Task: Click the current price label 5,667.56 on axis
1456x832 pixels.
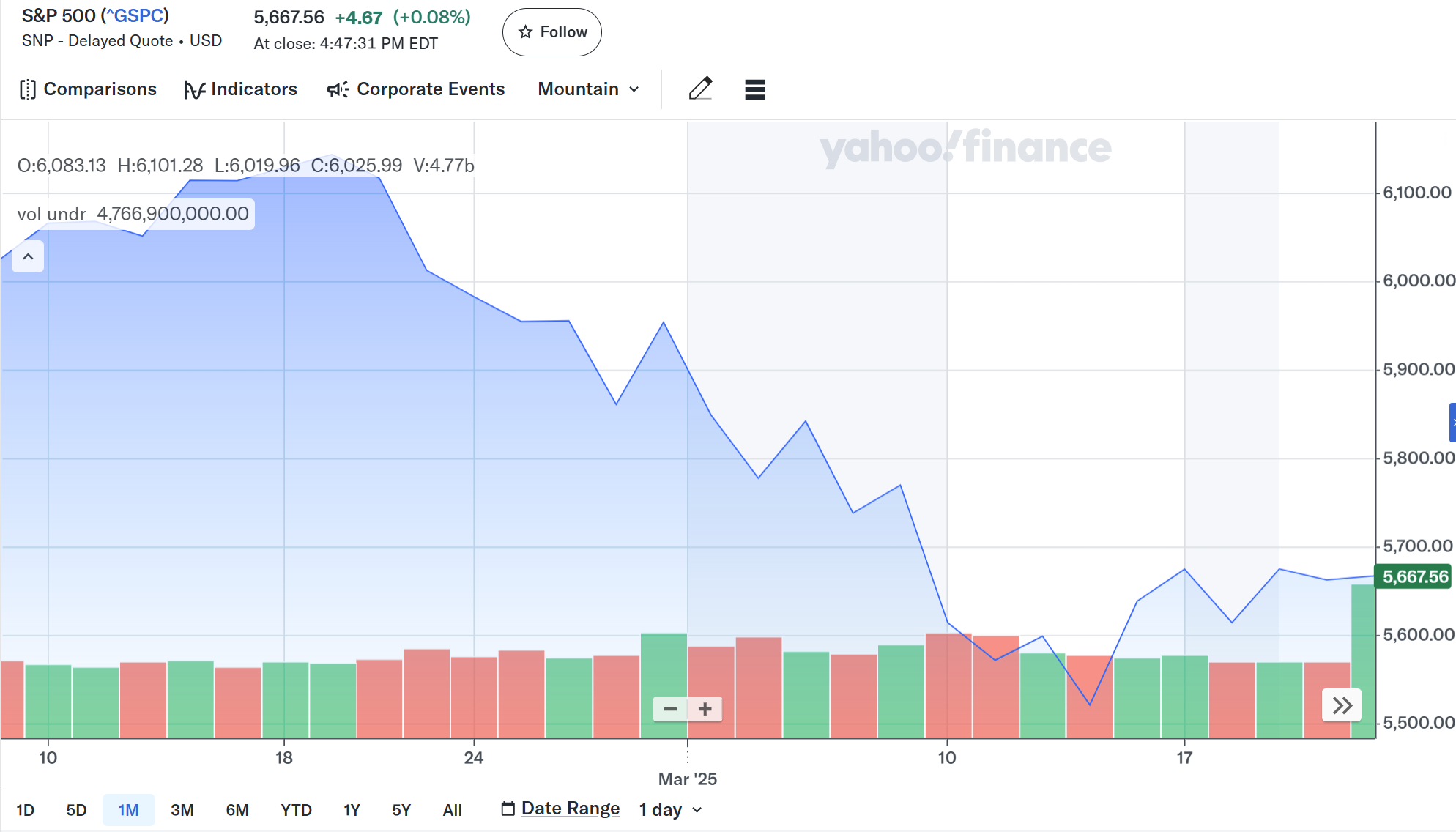Action: pyautogui.click(x=1415, y=577)
